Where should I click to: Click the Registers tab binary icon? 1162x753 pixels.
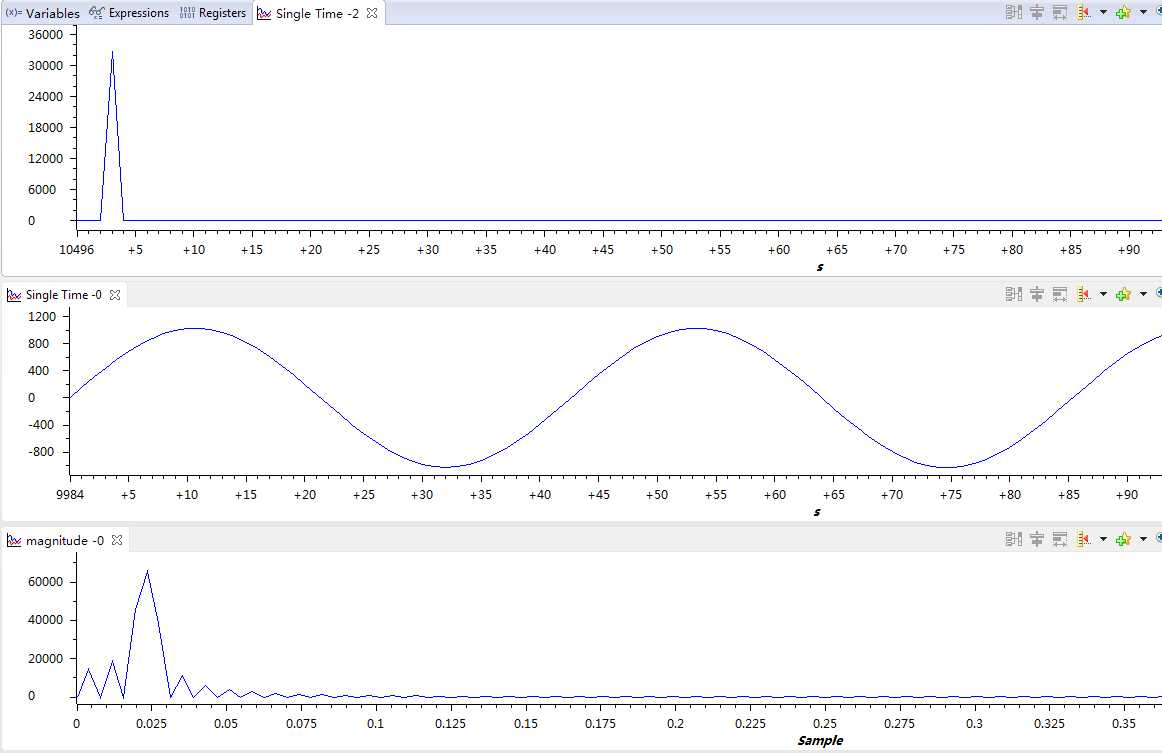187,13
